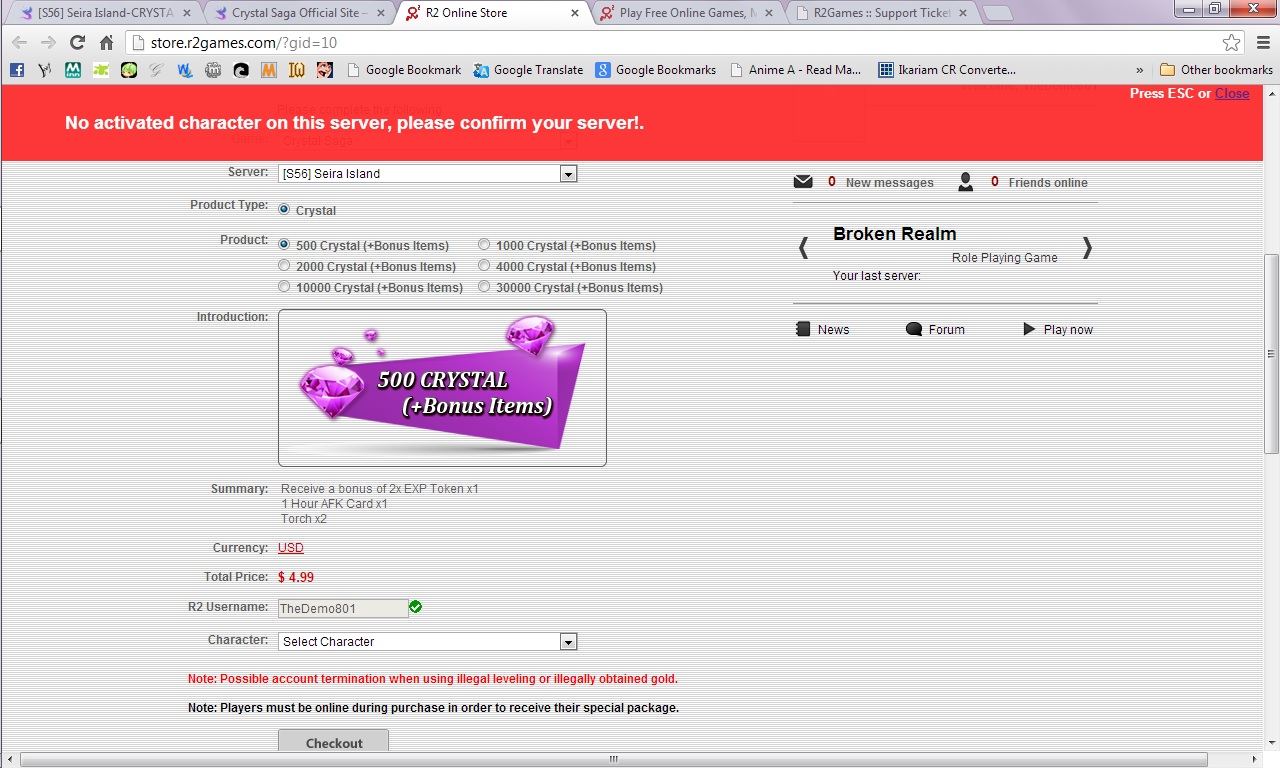Go to the browser home page icon

click(107, 43)
